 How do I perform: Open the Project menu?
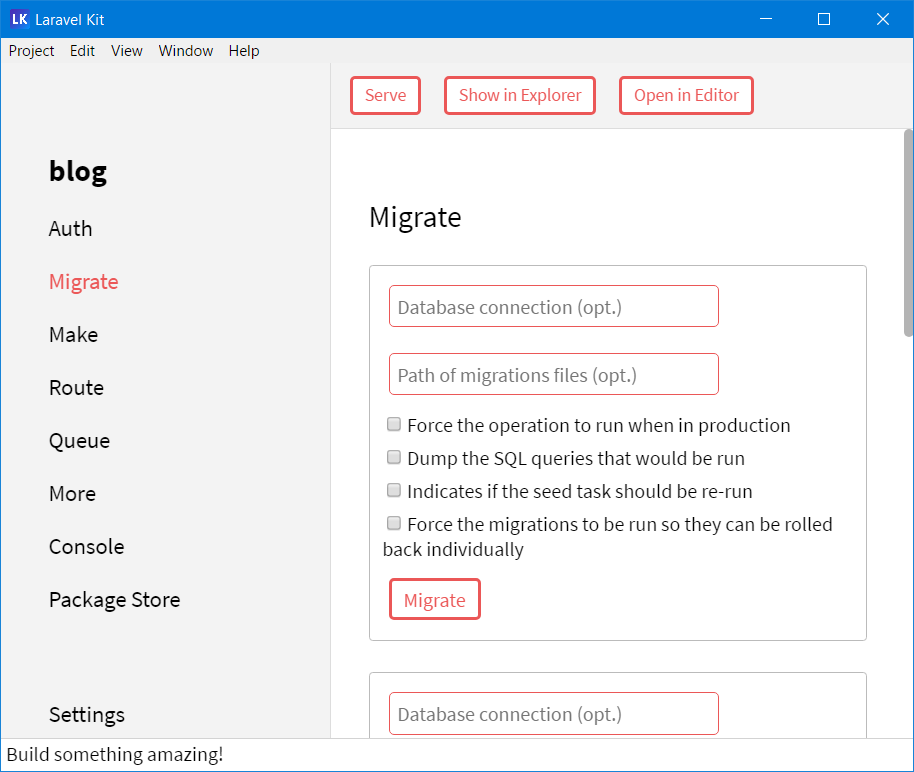point(31,51)
